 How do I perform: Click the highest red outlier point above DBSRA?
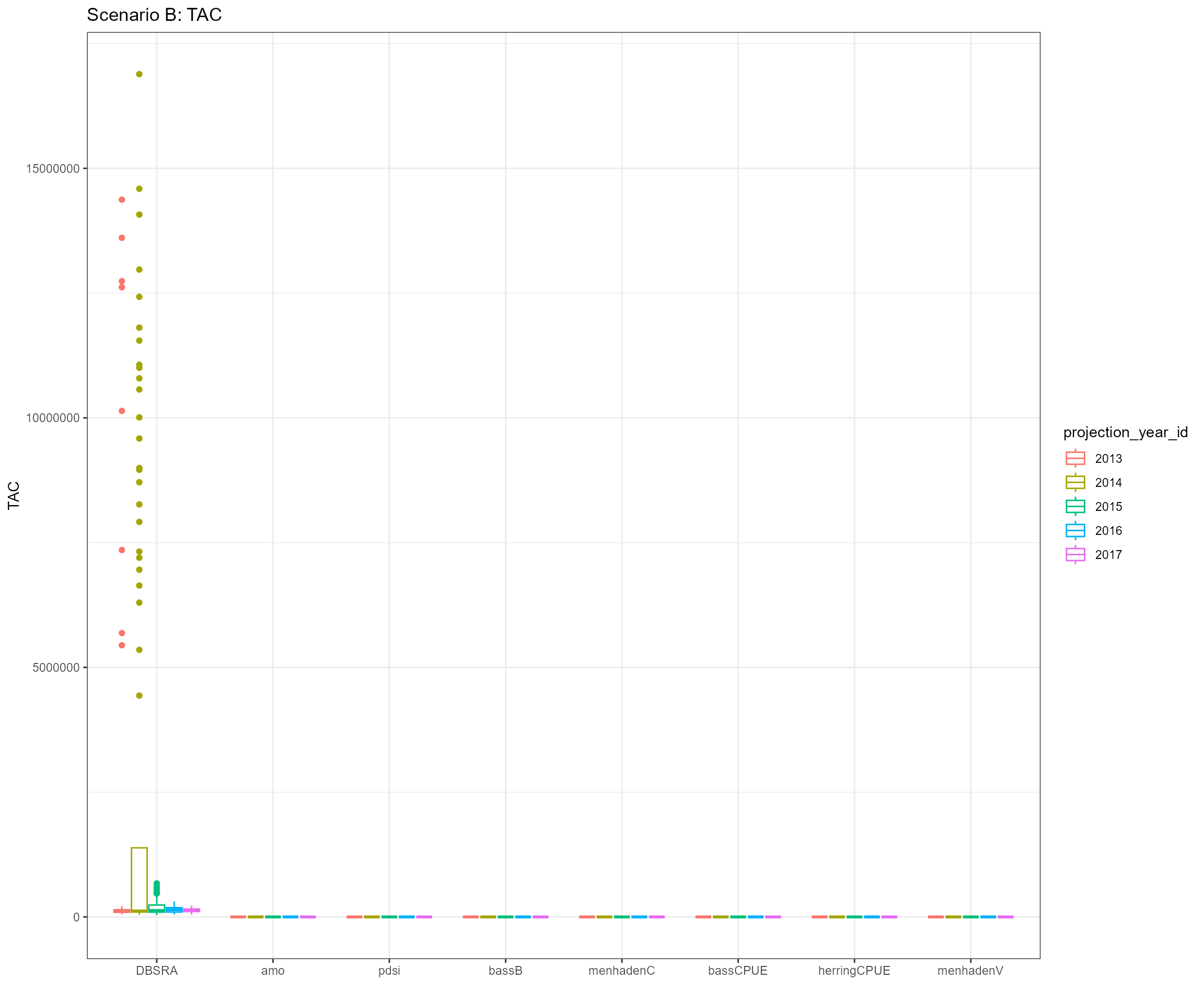click(122, 200)
